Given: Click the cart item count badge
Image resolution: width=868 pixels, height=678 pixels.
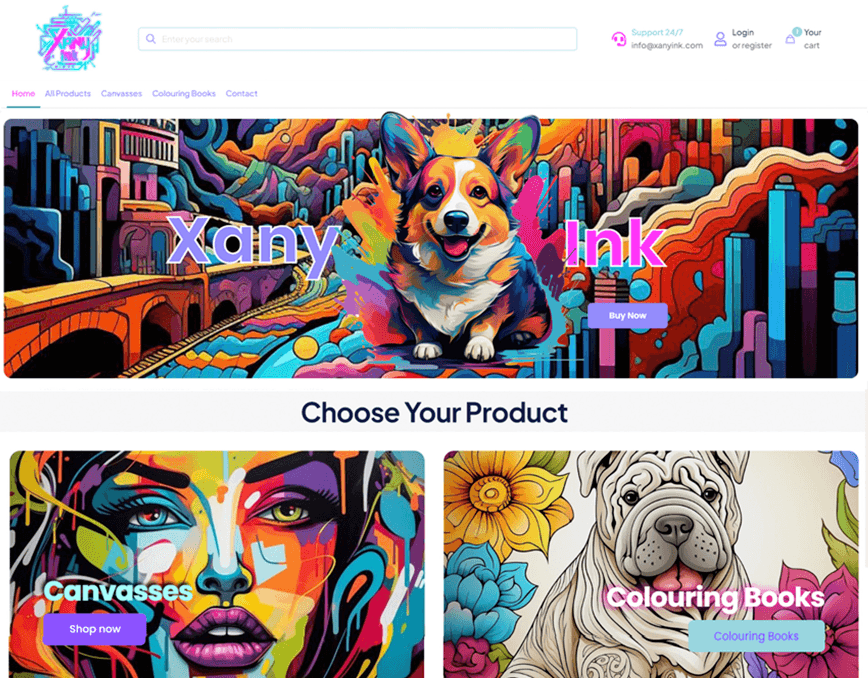Looking at the screenshot, I should [797, 32].
